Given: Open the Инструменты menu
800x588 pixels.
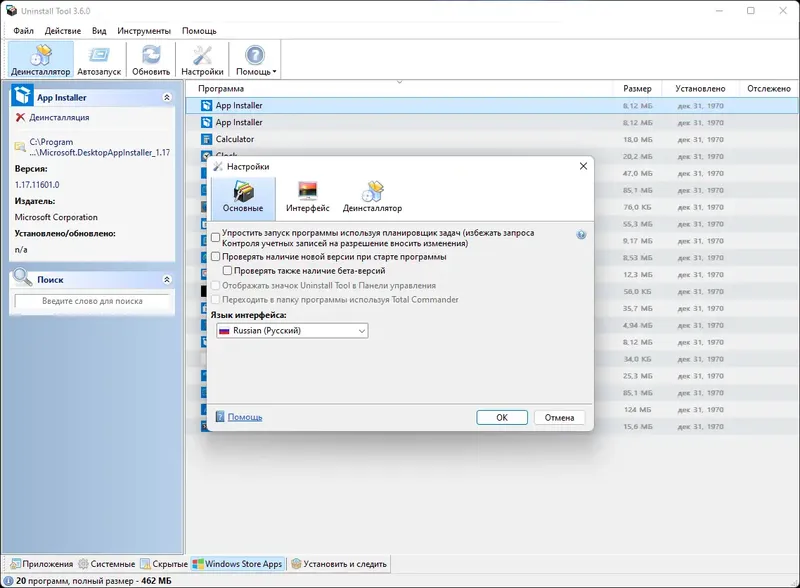Looking at the screenshot, I should (144, 31).
